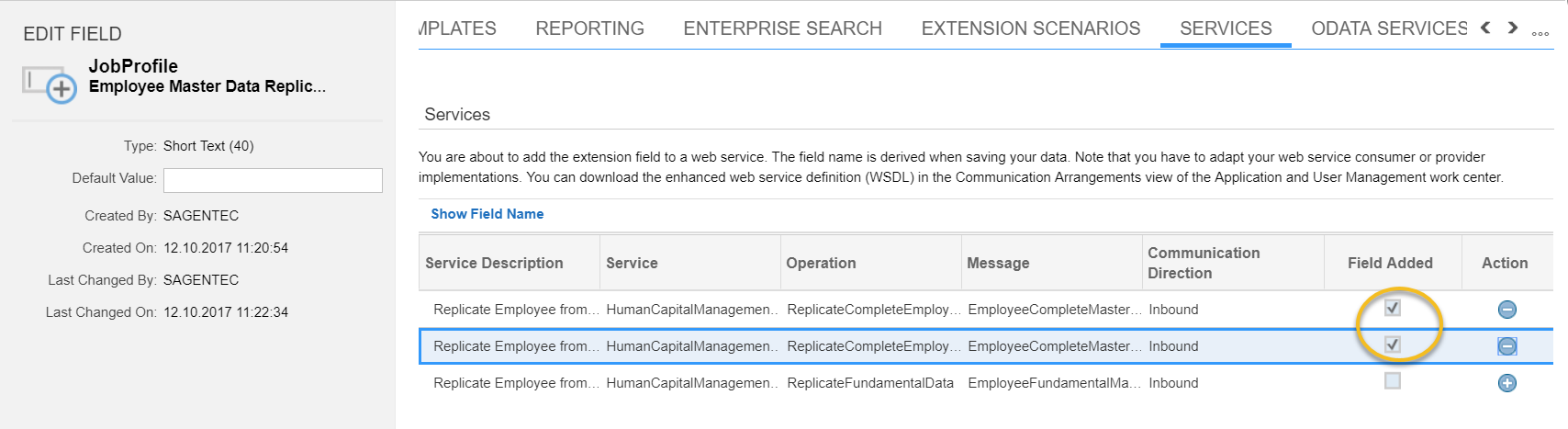1568x429 pixels.
Task: Click Last Changed On value 12.10.2017 11:22:34
Action: coord(226,312)
